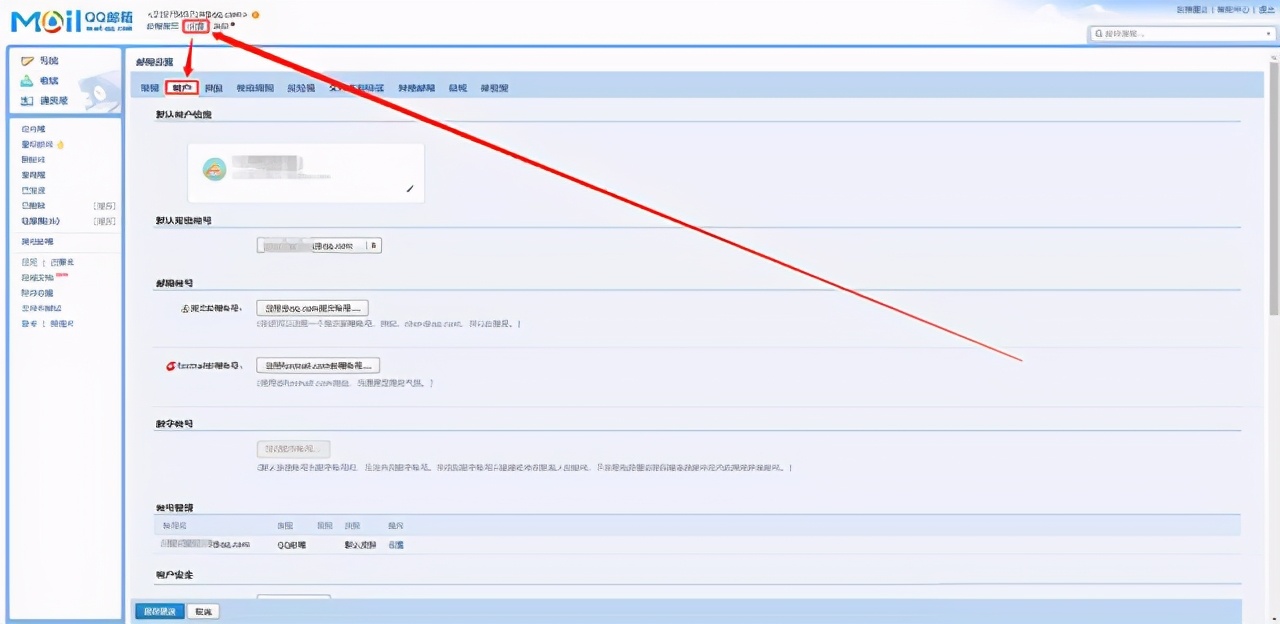Click the QQ Mail logo

71,20
